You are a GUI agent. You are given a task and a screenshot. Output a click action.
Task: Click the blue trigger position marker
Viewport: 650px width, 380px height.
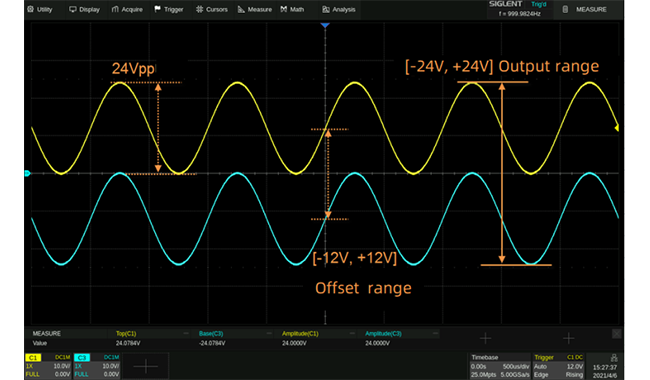coord(325,26)
